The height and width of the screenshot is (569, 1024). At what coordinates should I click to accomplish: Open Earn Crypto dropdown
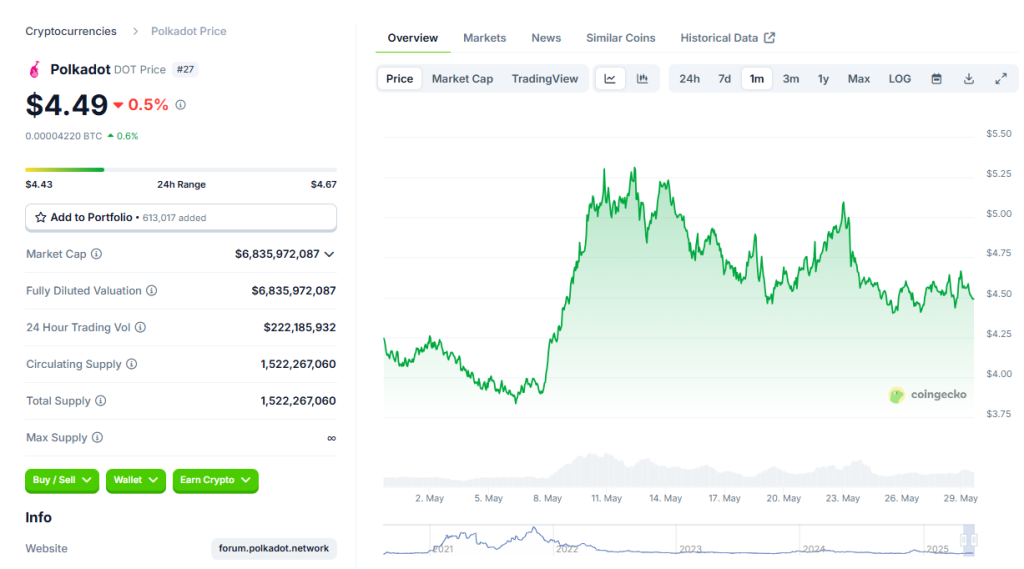tap(216, 480)
